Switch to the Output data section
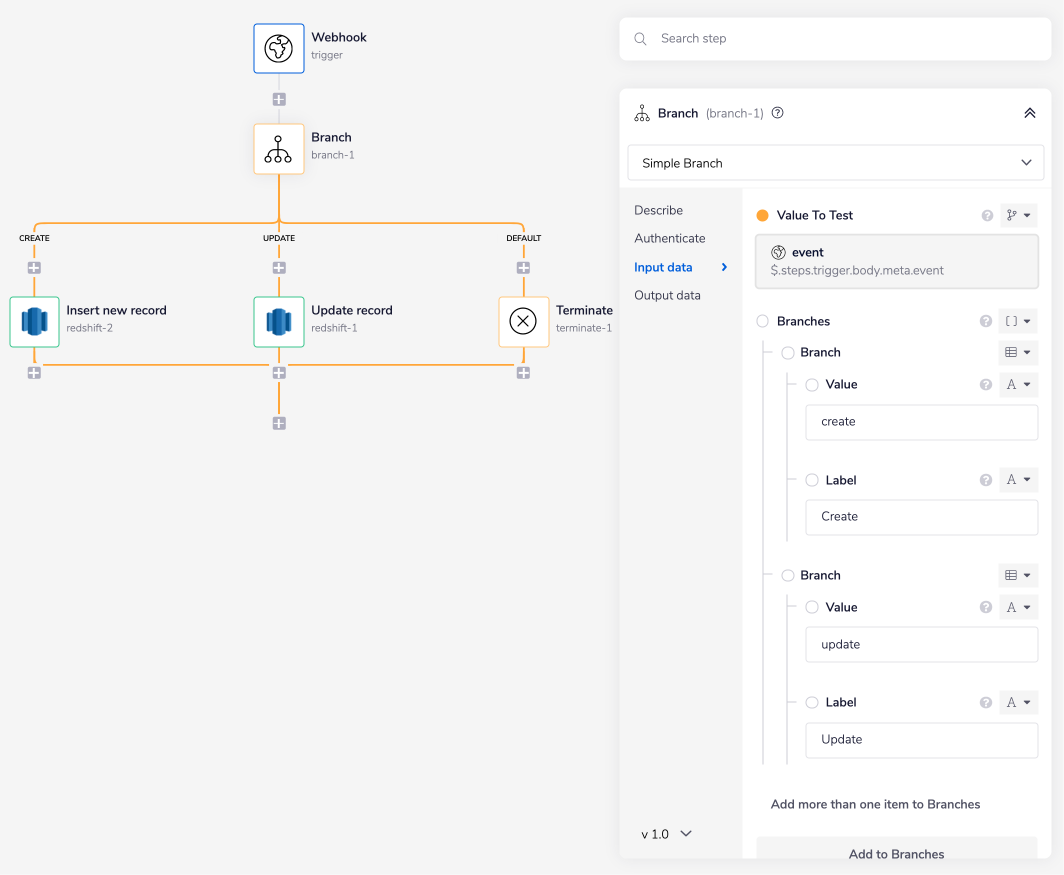 pyautogui.click(x=666, y=295)
